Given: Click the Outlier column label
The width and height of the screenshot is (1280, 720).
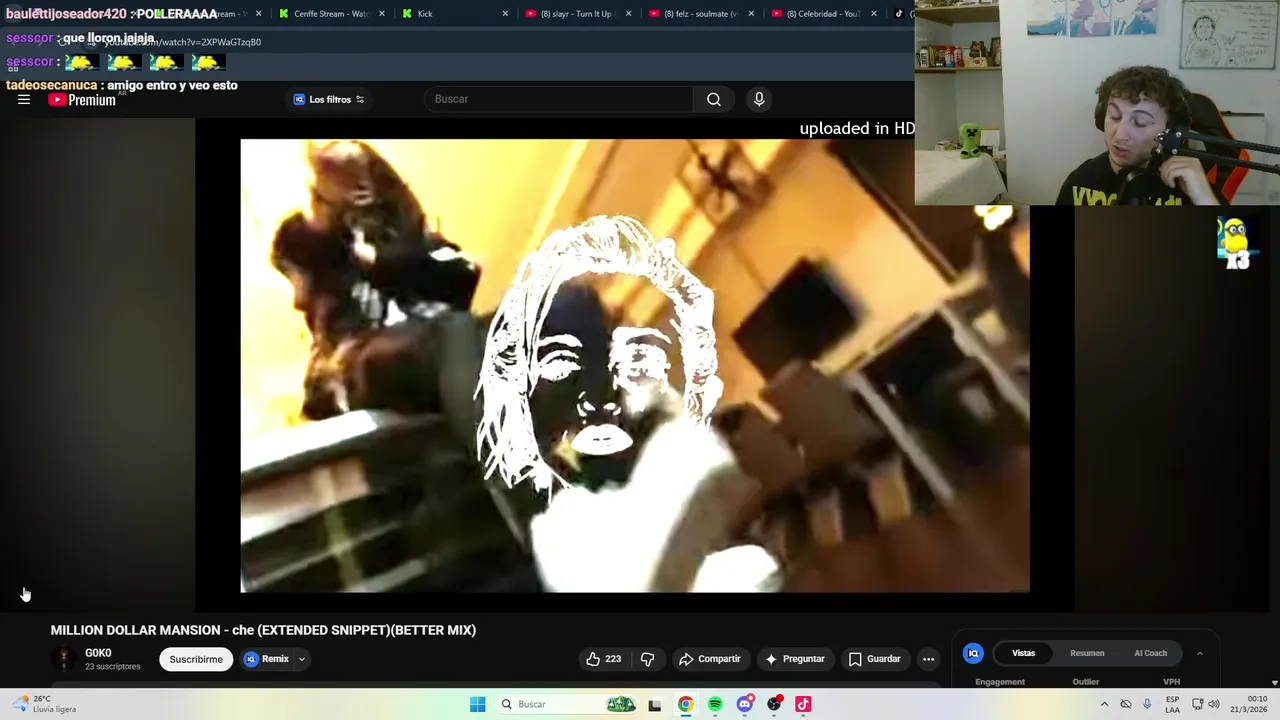Looking at the screenshot, I should pos(1086,682).
